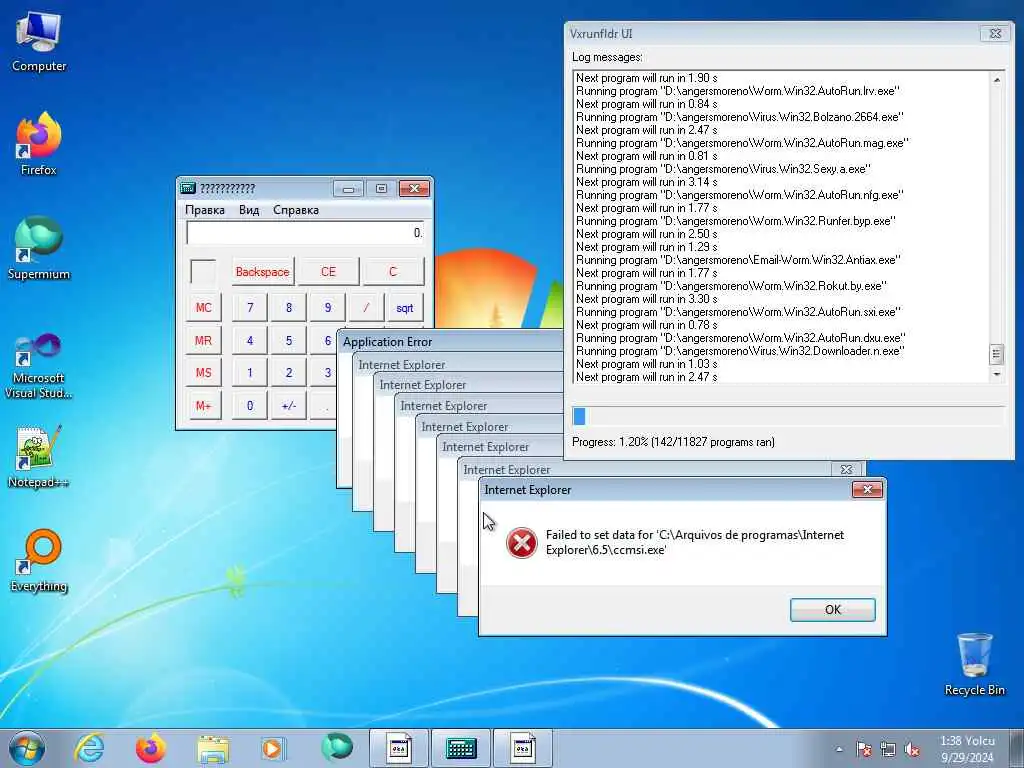
Task: Click the 2 key on calculator
Action: click(x=289, y=373)
